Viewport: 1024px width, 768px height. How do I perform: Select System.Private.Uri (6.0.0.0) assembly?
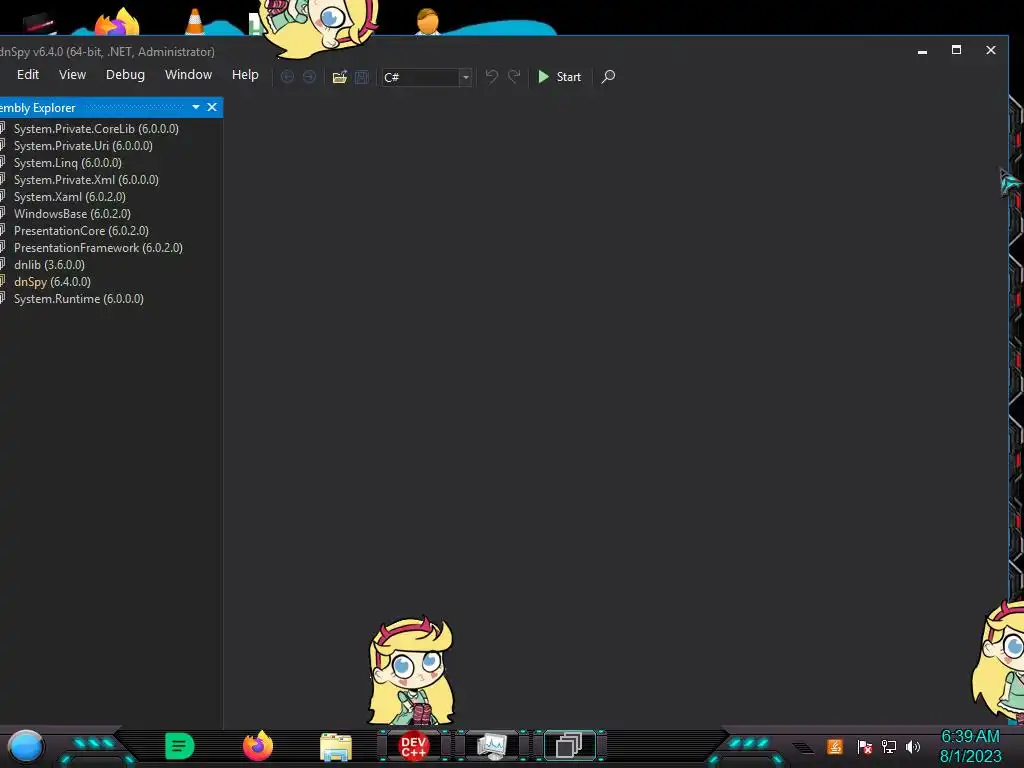[83, 146]
